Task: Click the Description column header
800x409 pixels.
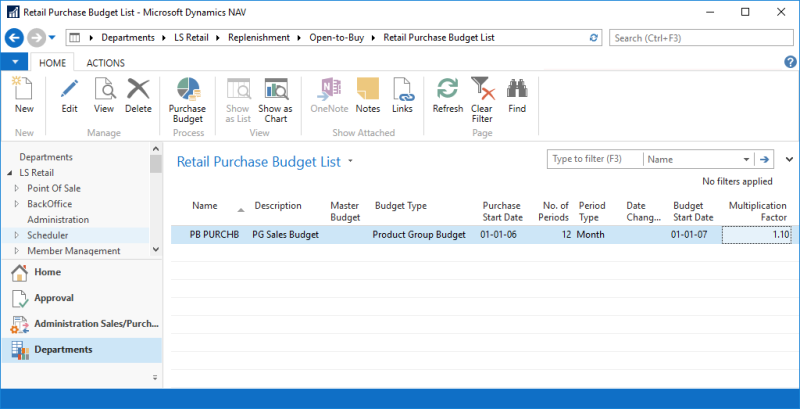Action: pyautogui.click(x=278, y=206)
